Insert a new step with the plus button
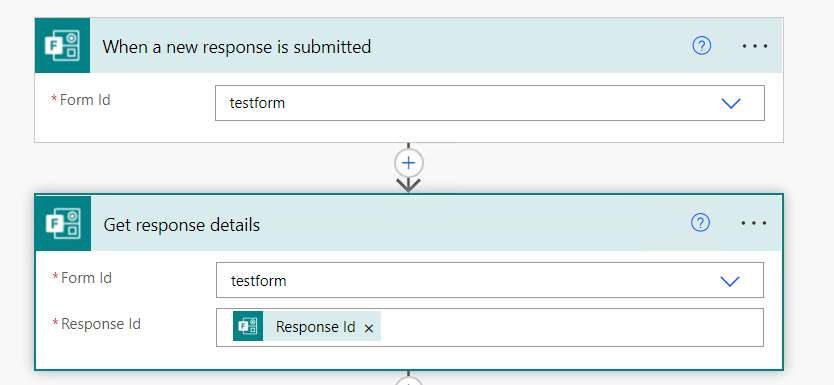The image size is (834, 385). coord(408,163)
